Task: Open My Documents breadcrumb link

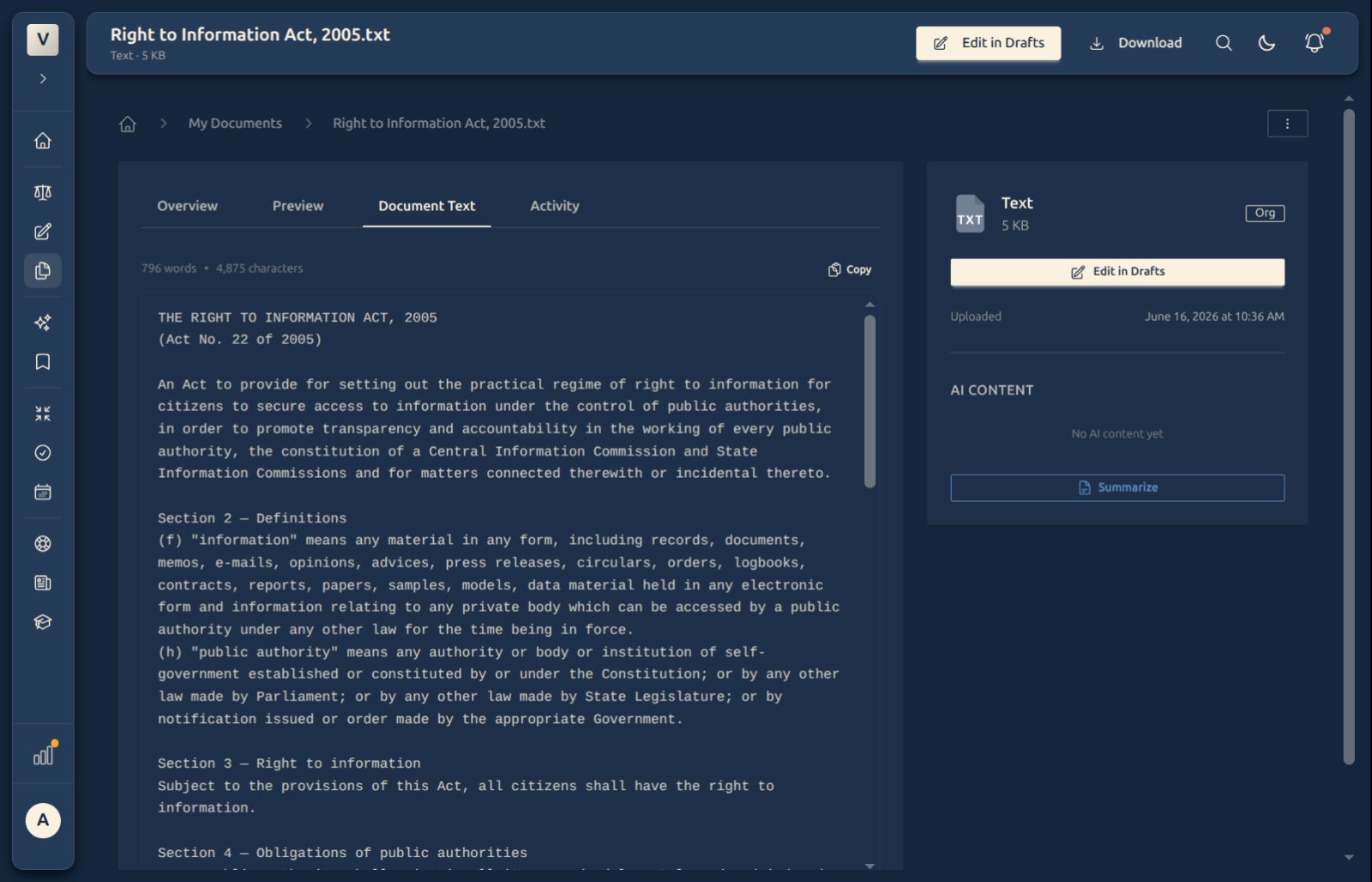Action: [235, 124]
